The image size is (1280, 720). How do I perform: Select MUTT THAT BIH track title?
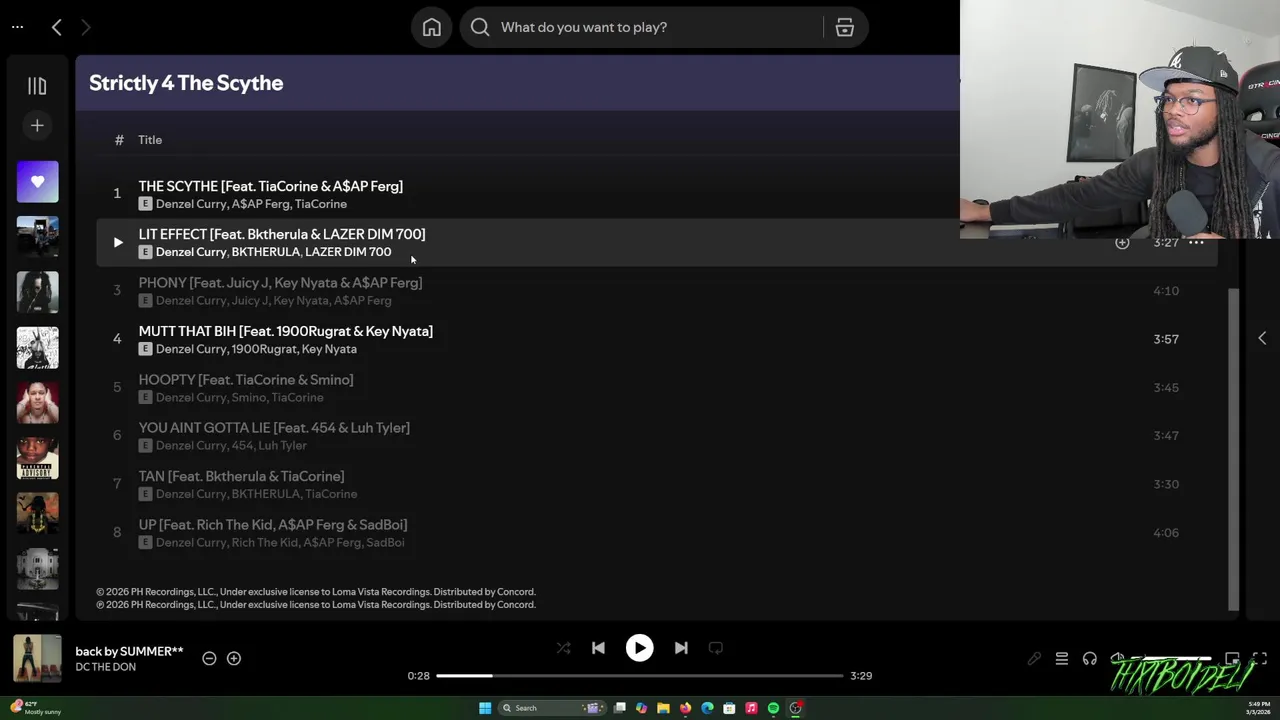tap(285, 331)
